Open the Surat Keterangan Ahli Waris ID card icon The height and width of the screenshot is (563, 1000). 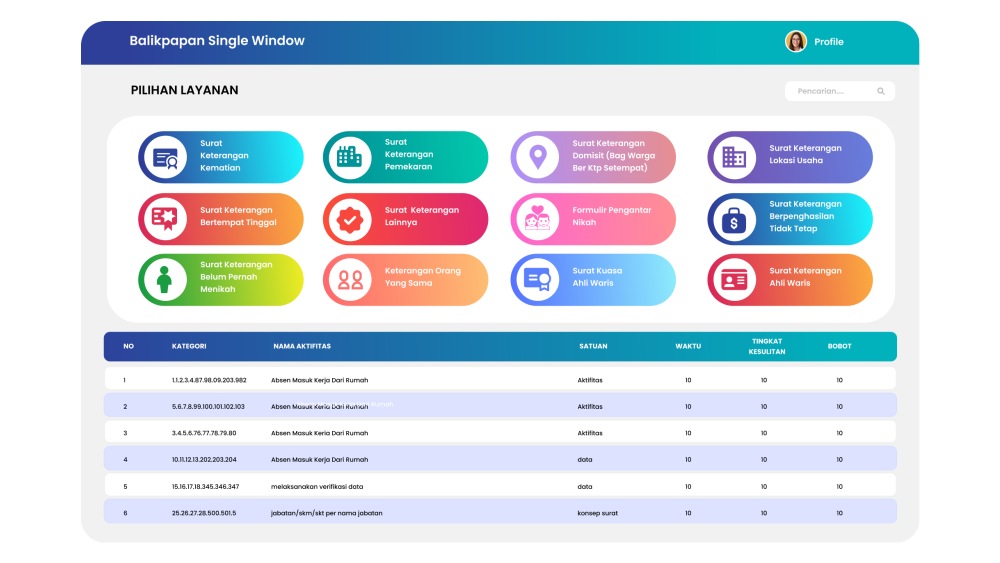tap(734, 280)
